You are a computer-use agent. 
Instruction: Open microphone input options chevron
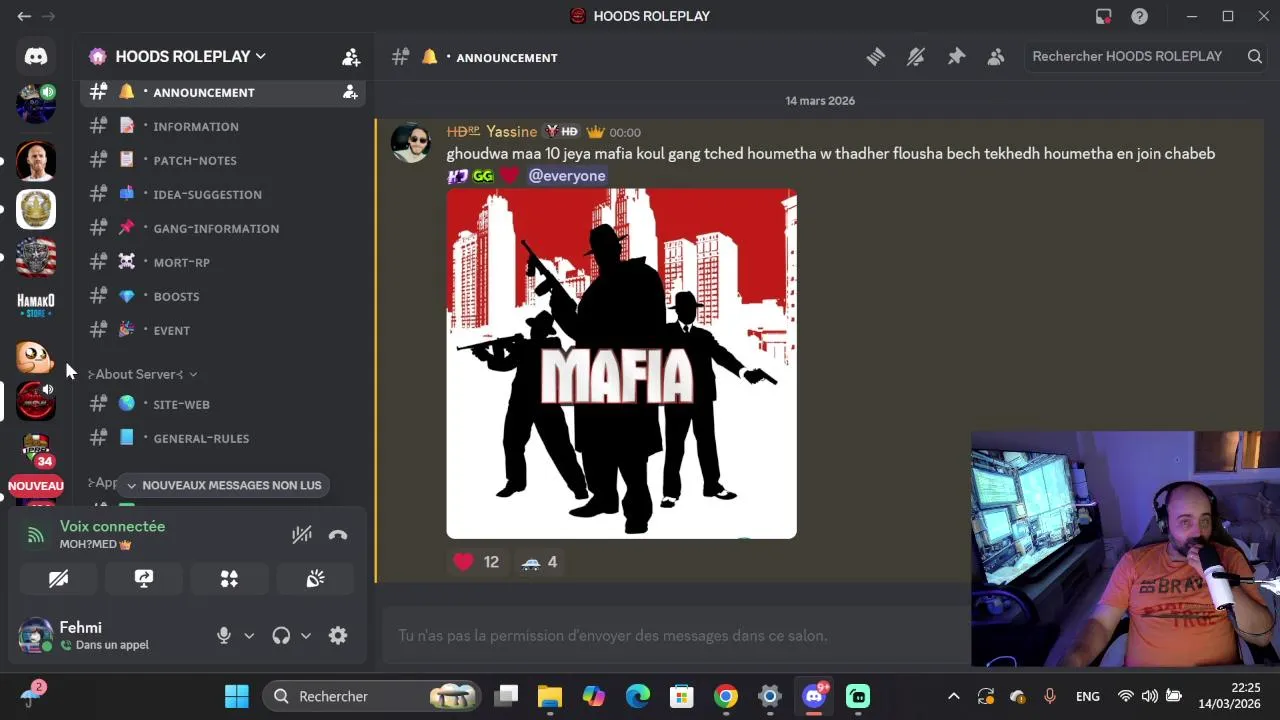pos(249,636)
